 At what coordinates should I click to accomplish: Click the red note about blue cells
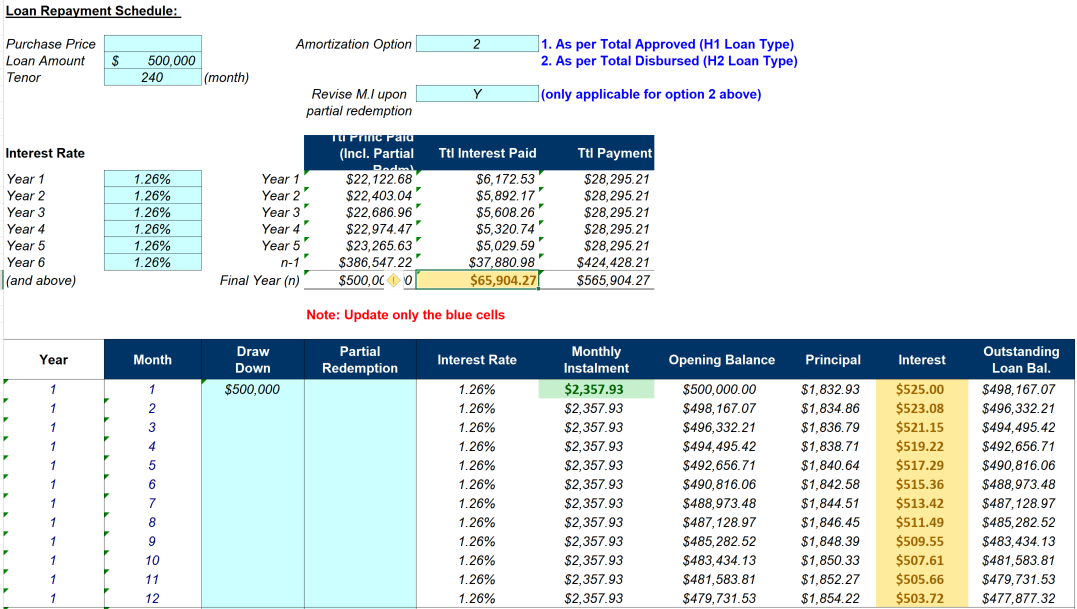coord(405,315)
